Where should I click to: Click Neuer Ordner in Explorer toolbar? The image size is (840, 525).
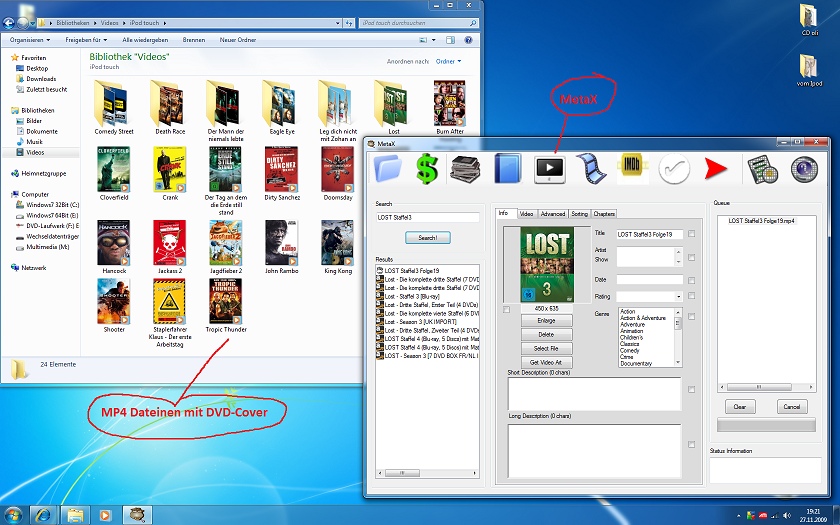coord(237,40)
